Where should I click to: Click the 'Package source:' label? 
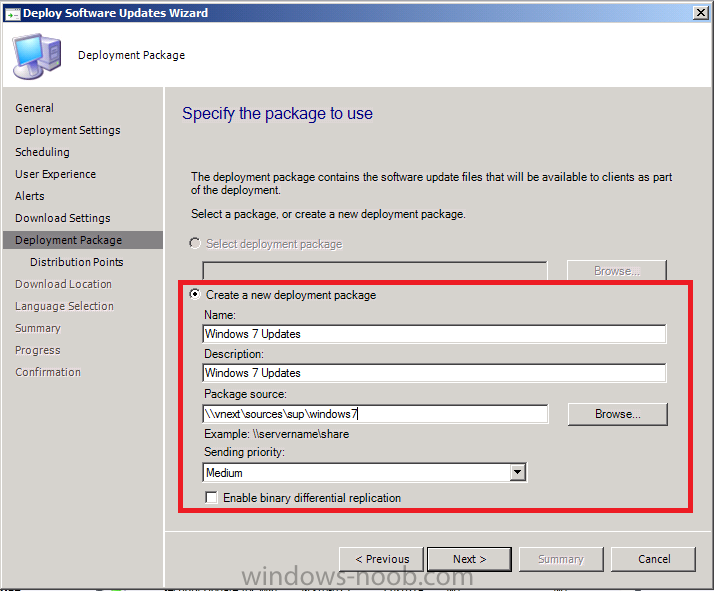click(245, 394)
